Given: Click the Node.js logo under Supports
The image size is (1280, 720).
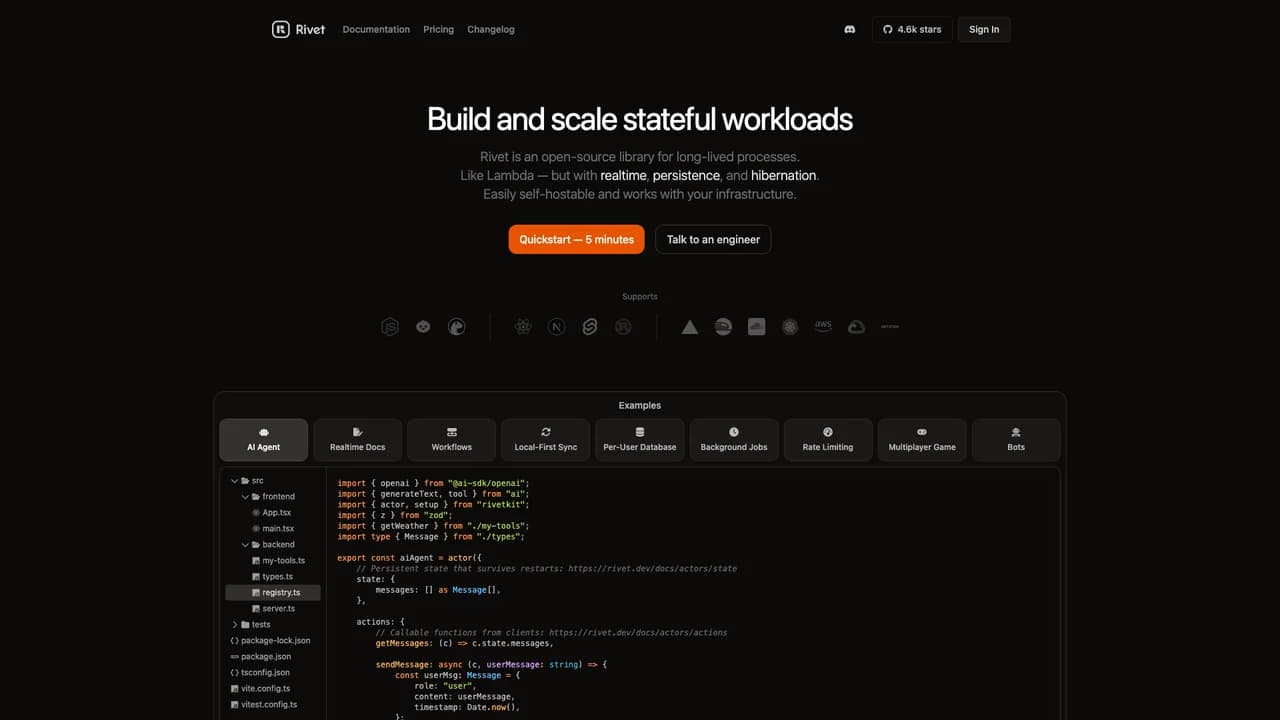Looking at the screenshot, I should click(390, 327).
